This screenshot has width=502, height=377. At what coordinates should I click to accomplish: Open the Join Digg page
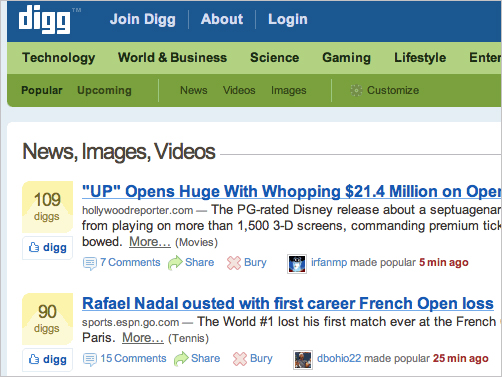143,19
